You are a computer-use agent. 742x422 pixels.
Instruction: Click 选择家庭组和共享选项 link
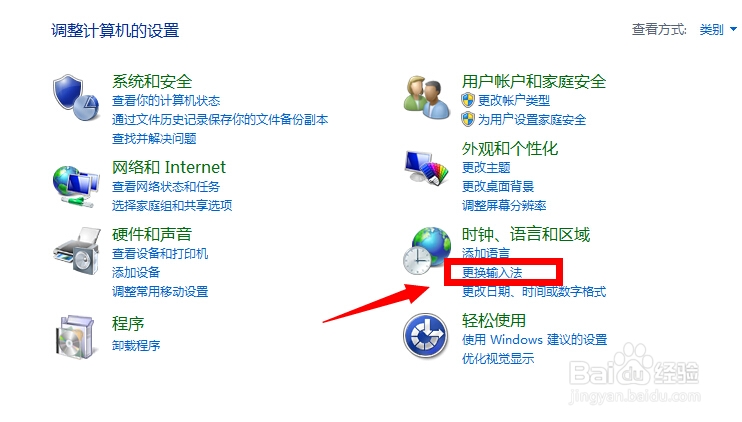[x=172, y=205]
